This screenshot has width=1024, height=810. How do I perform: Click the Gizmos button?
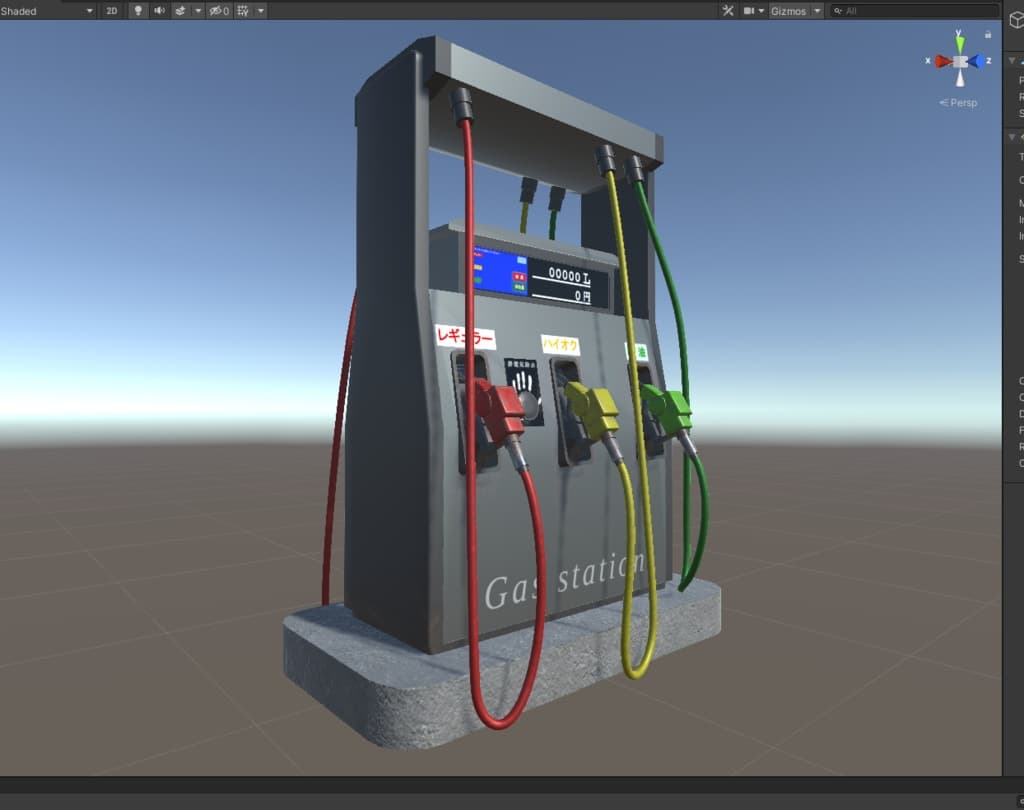pyautogui.click(x=788, y=11)
